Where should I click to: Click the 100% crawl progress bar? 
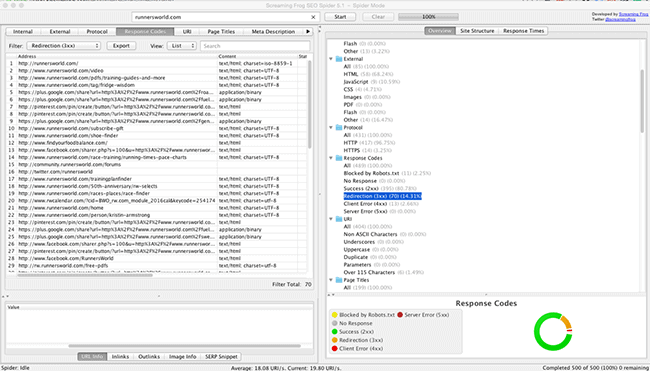pyautogui.click(x=428, y=17)
